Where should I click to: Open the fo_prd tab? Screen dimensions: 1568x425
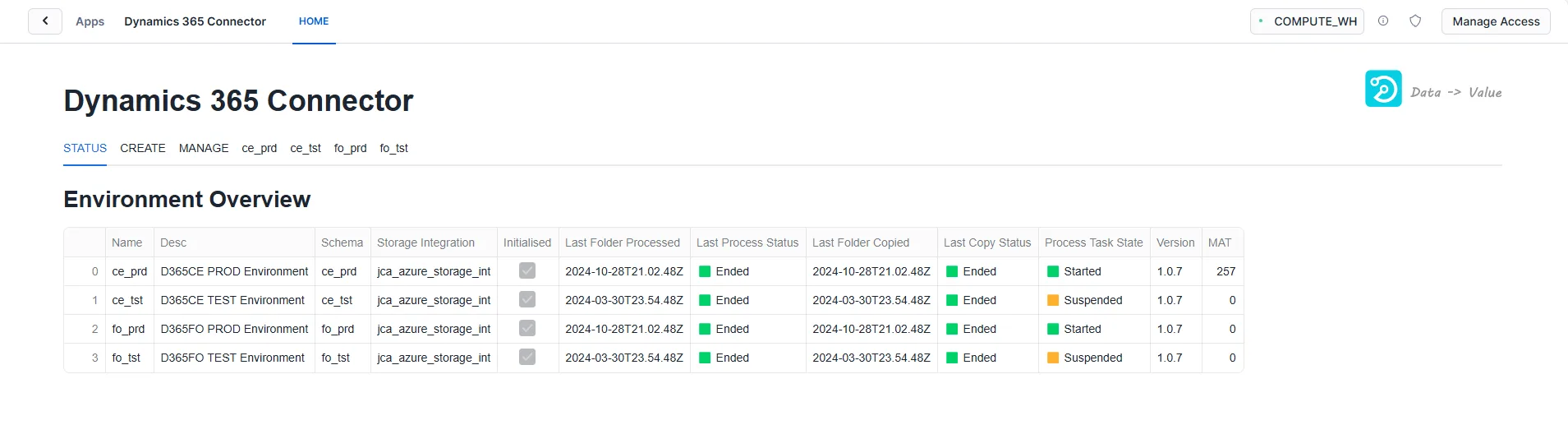click(x=350, y=148)
